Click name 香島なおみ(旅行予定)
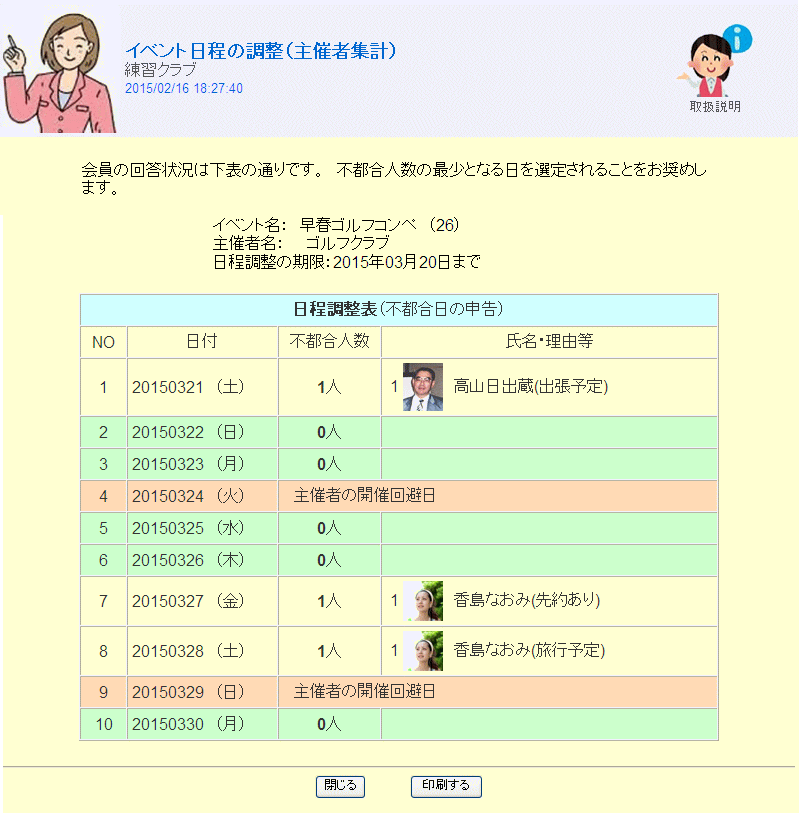 point(529,650)
